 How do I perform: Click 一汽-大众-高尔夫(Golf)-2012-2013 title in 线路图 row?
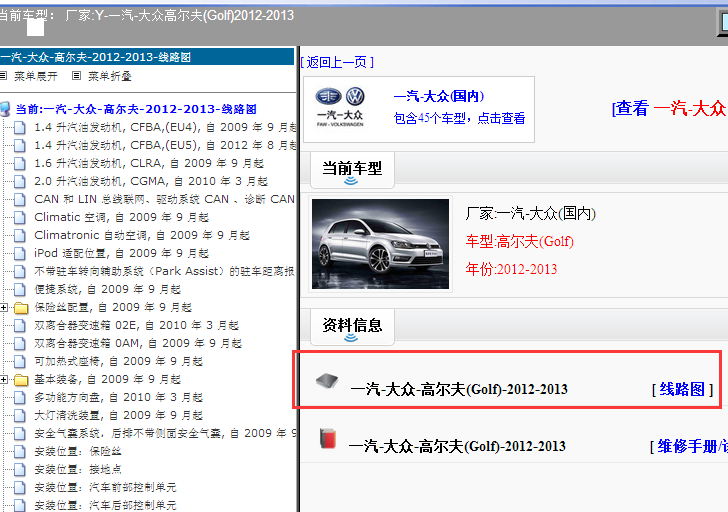pos(459,389)
